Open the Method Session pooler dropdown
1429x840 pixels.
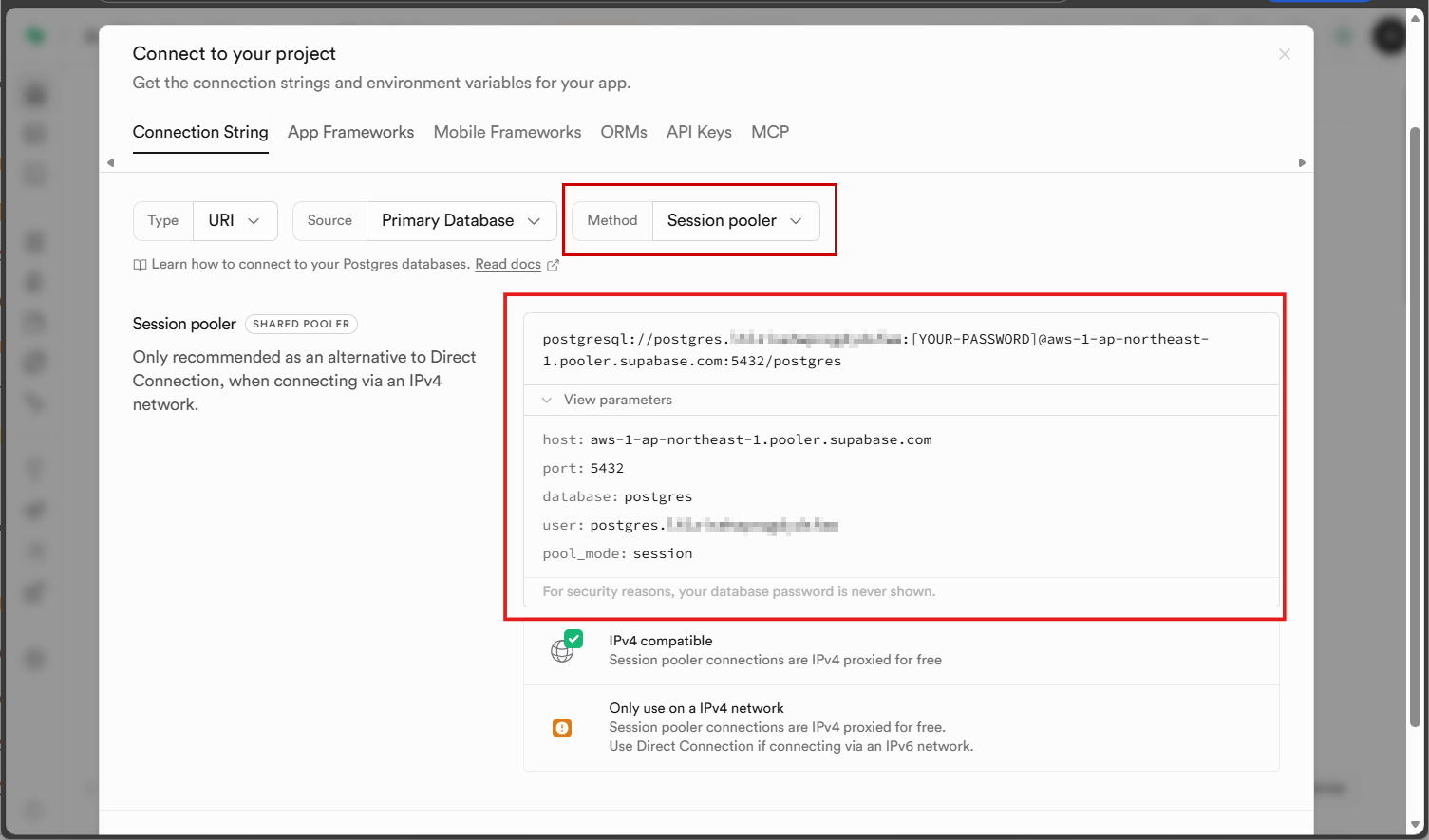click(735, 220)
